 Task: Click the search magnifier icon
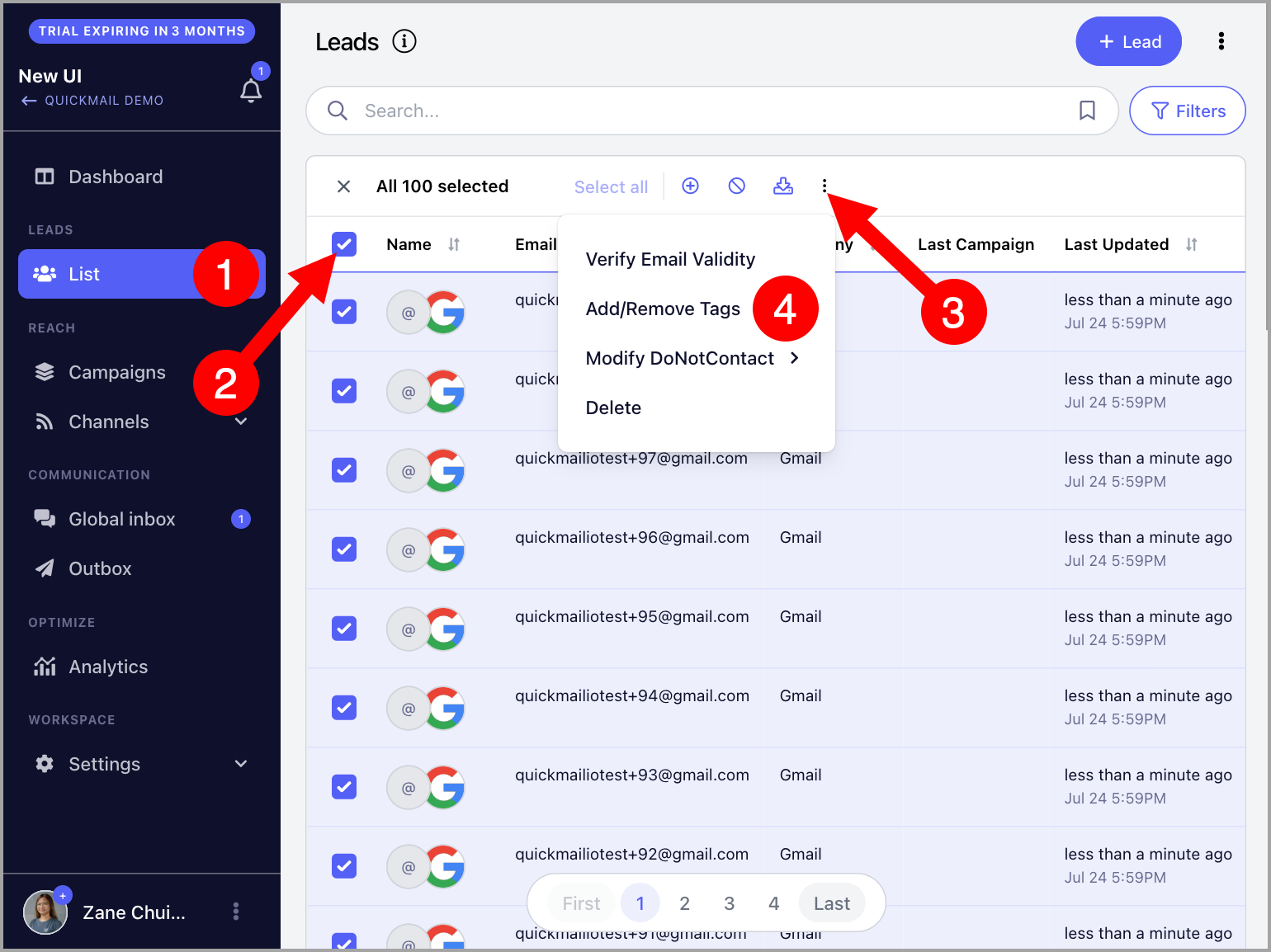[x=338, y=111]
